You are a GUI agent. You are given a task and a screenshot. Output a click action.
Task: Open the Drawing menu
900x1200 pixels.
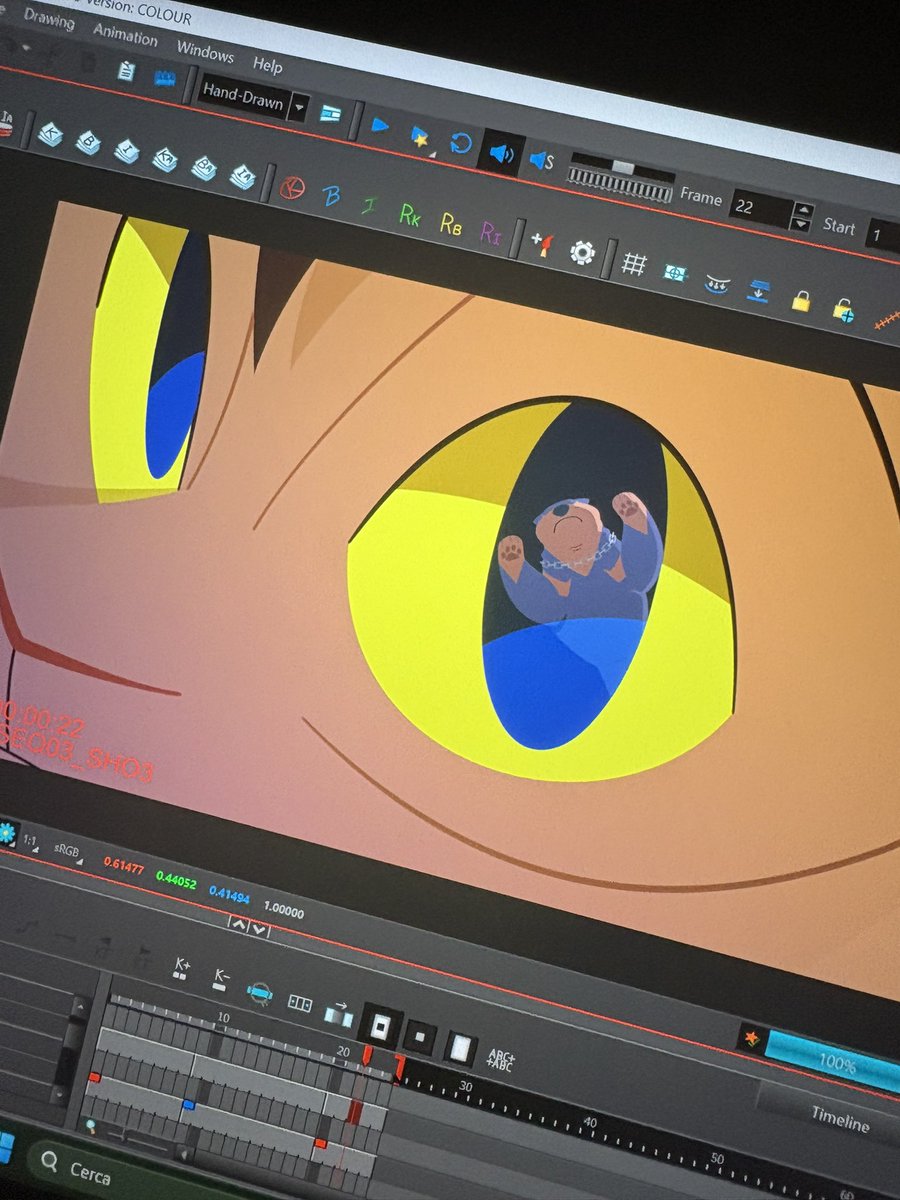[48, 21]
